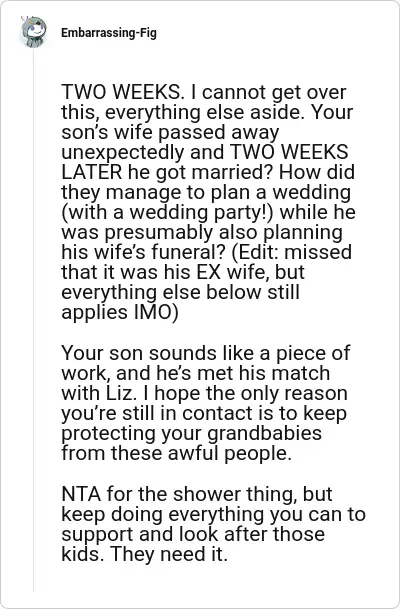
Task: Select the line "this, everything else aside. Your"
Action: tap(207, 112)
